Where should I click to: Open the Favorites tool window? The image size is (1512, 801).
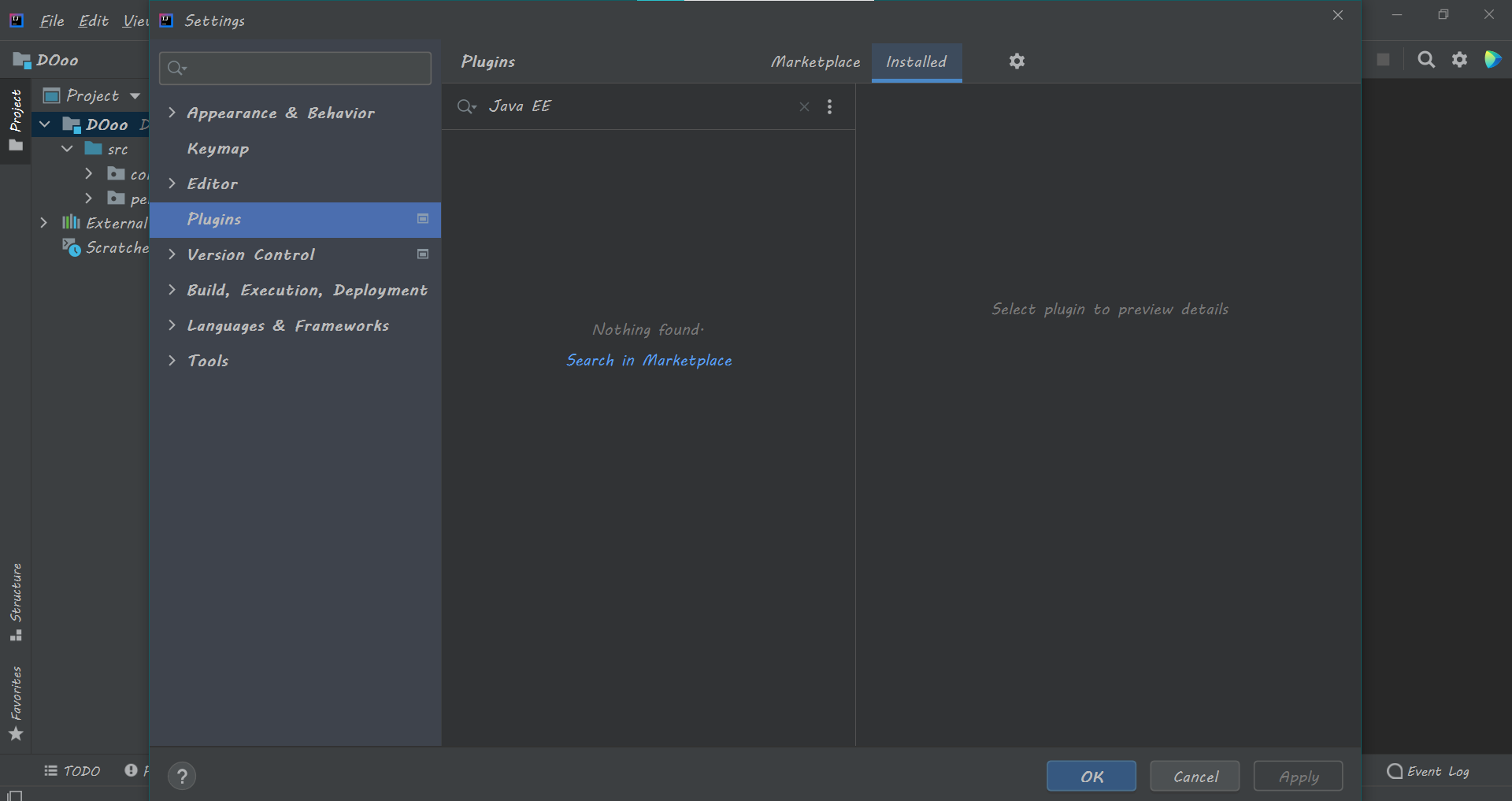click(x=16, y=703)
